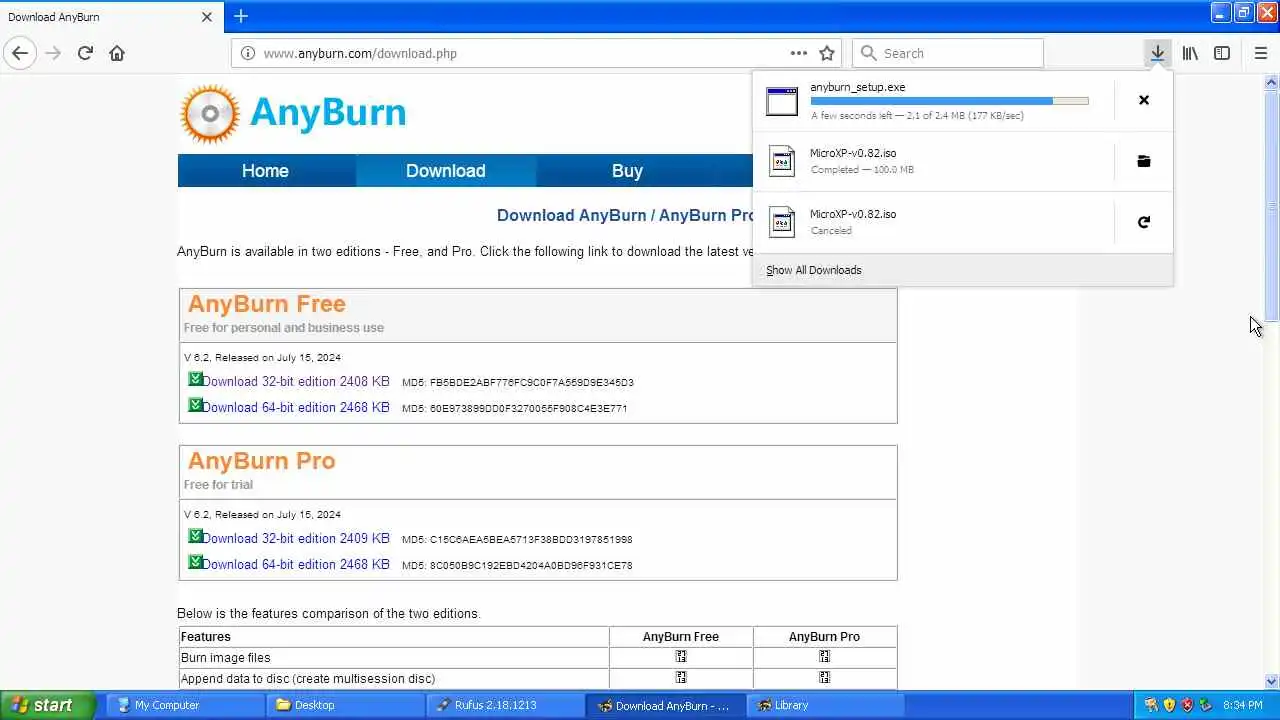
Task: Cancel the anyburn_setup.exe download
Action: point(1144,100)
